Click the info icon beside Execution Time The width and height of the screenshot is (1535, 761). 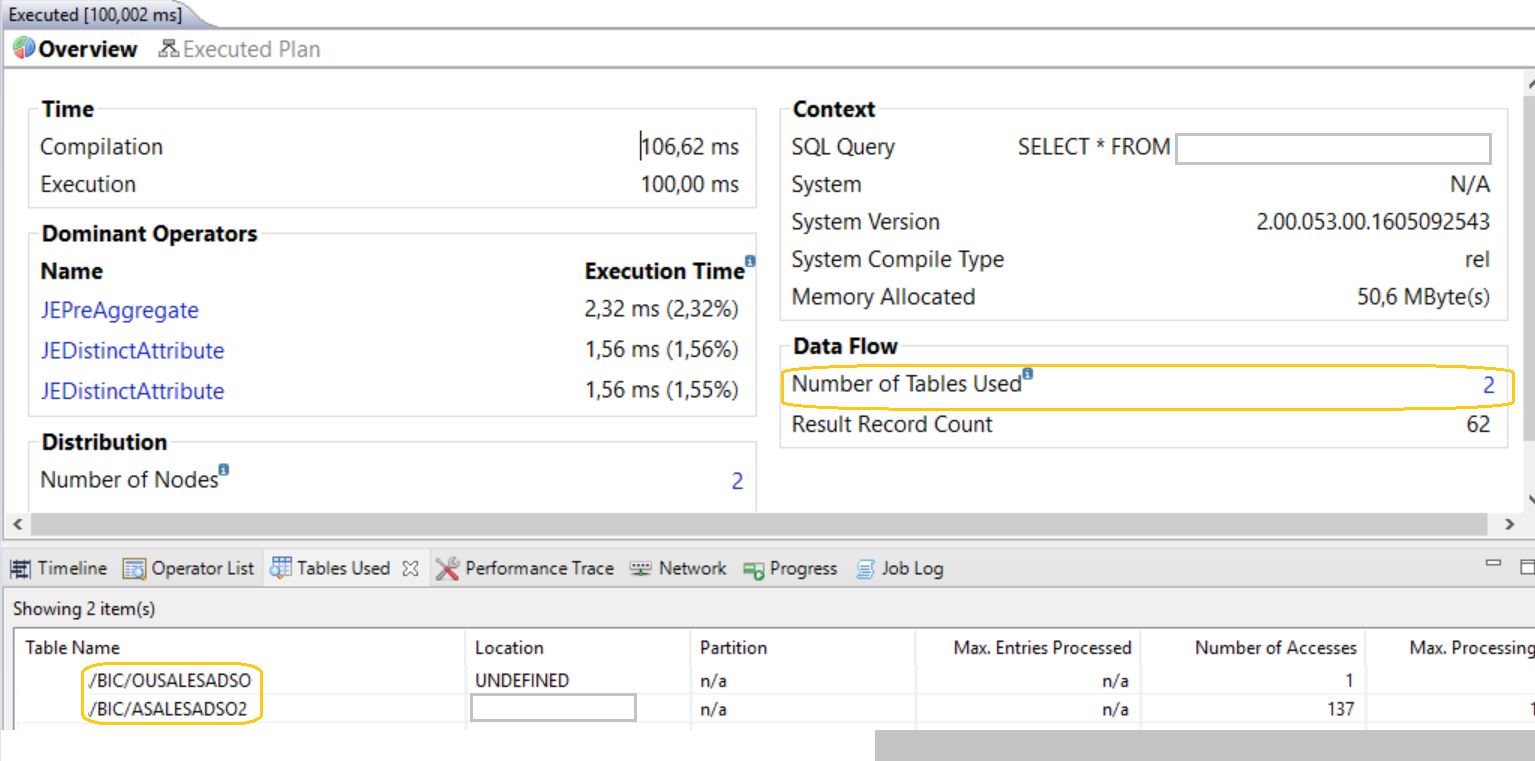(750, 262)
